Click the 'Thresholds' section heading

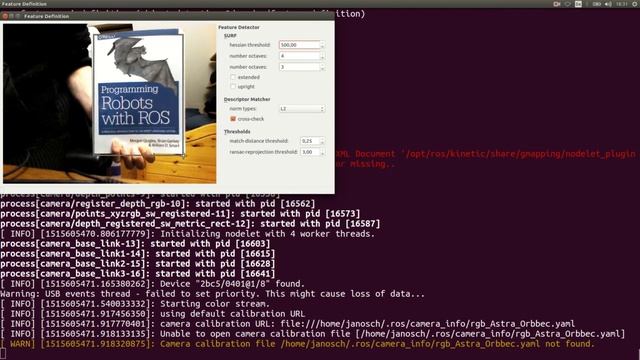click(237, 131)
